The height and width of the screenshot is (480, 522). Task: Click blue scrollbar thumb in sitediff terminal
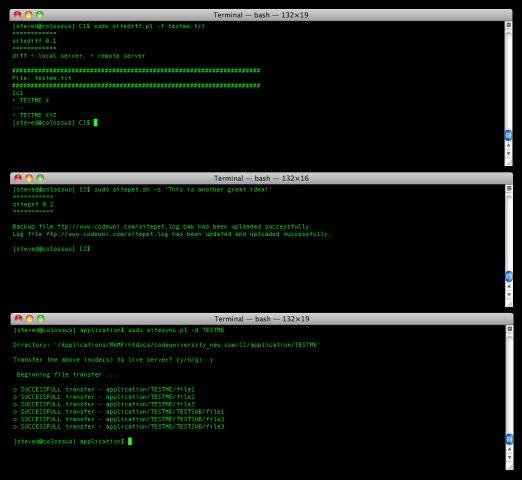click(508, 135)
